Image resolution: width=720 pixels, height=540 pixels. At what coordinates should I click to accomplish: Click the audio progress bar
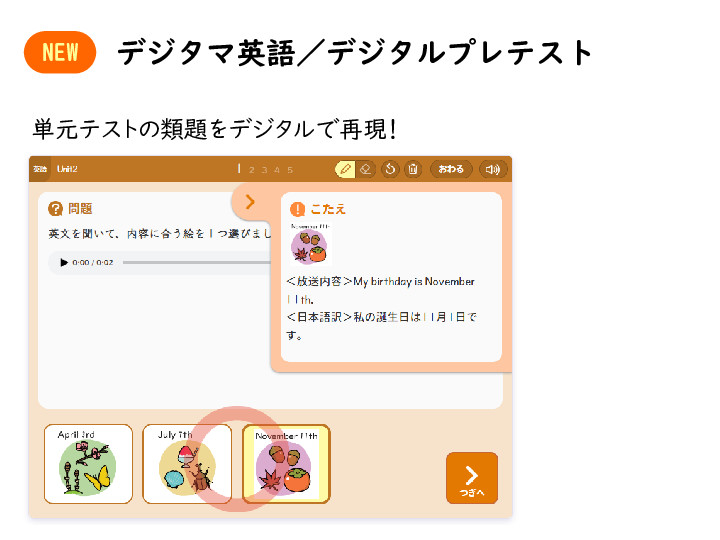197,263
